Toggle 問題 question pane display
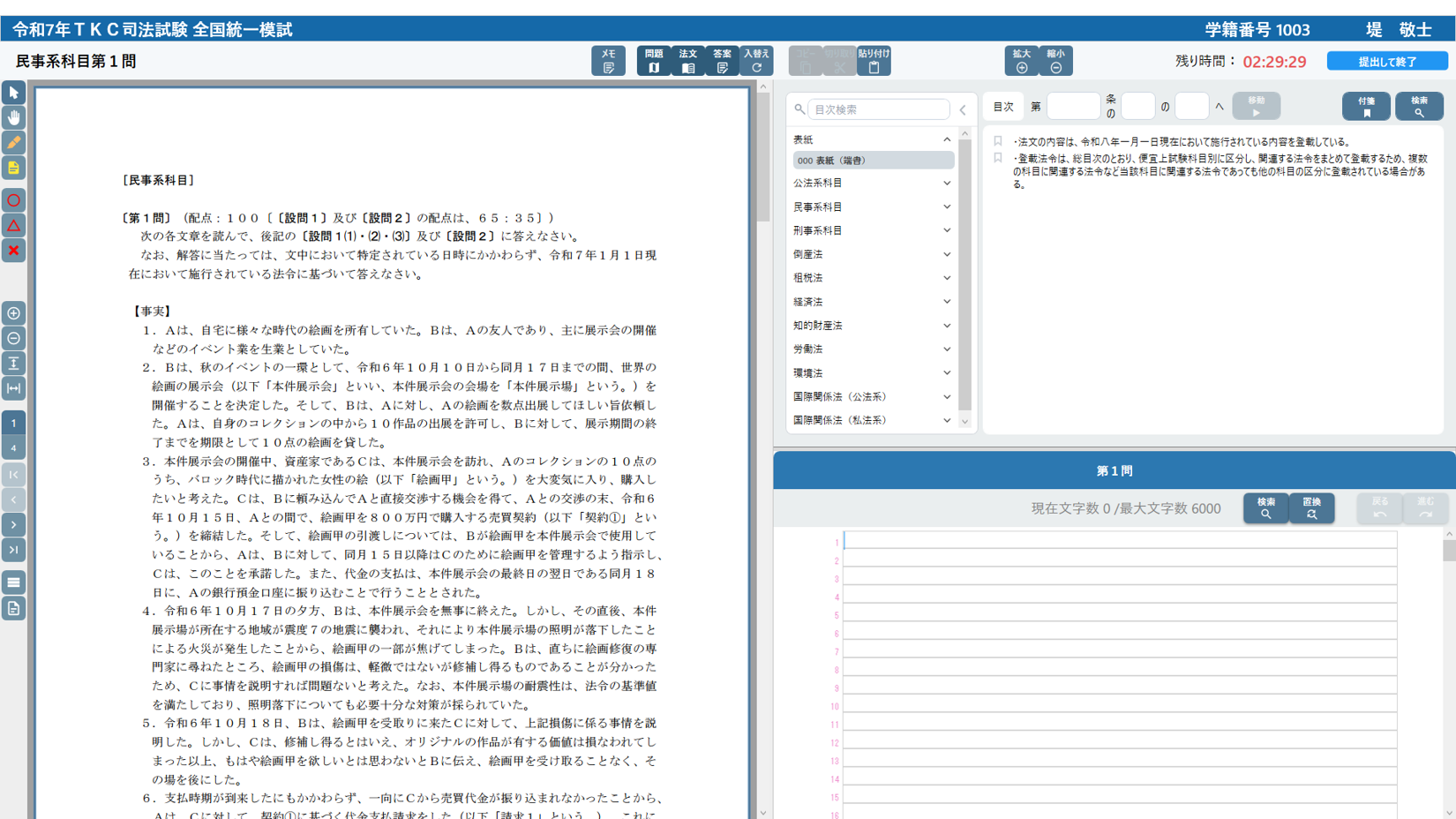This screenshot has height=819, width=1456. (654, 61)
